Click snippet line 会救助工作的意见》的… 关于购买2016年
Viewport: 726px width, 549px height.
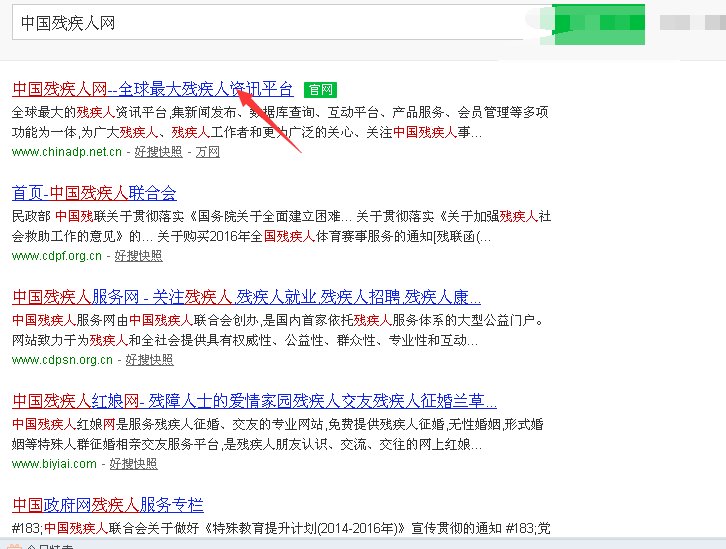[x=251, y=237]
